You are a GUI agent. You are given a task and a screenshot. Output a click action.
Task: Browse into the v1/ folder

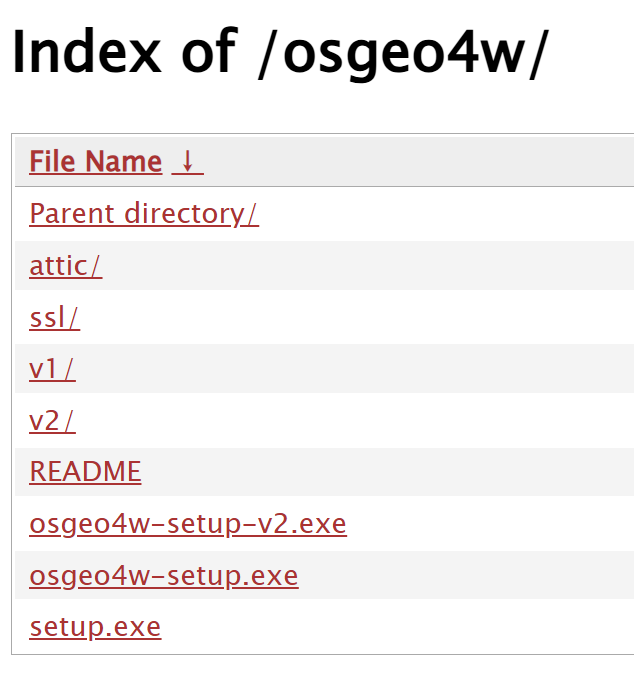click(x=52, y=369)
